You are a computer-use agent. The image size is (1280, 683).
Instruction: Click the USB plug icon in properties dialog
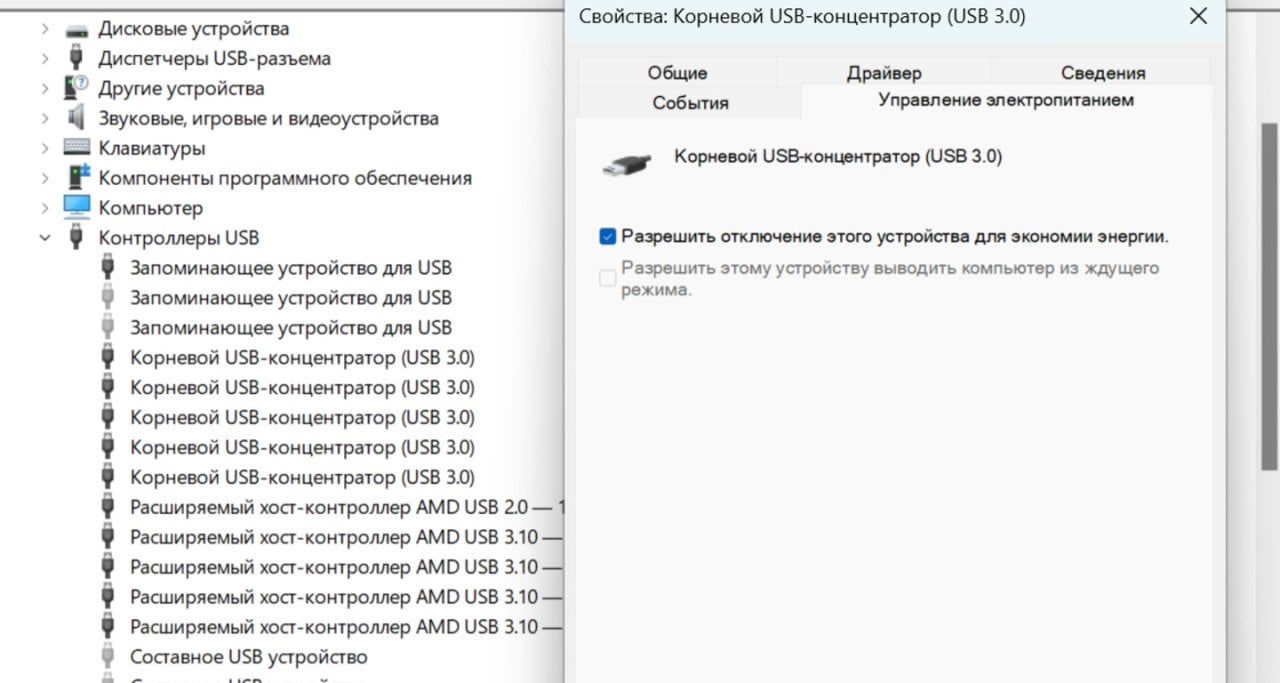[x=627, y=164]
